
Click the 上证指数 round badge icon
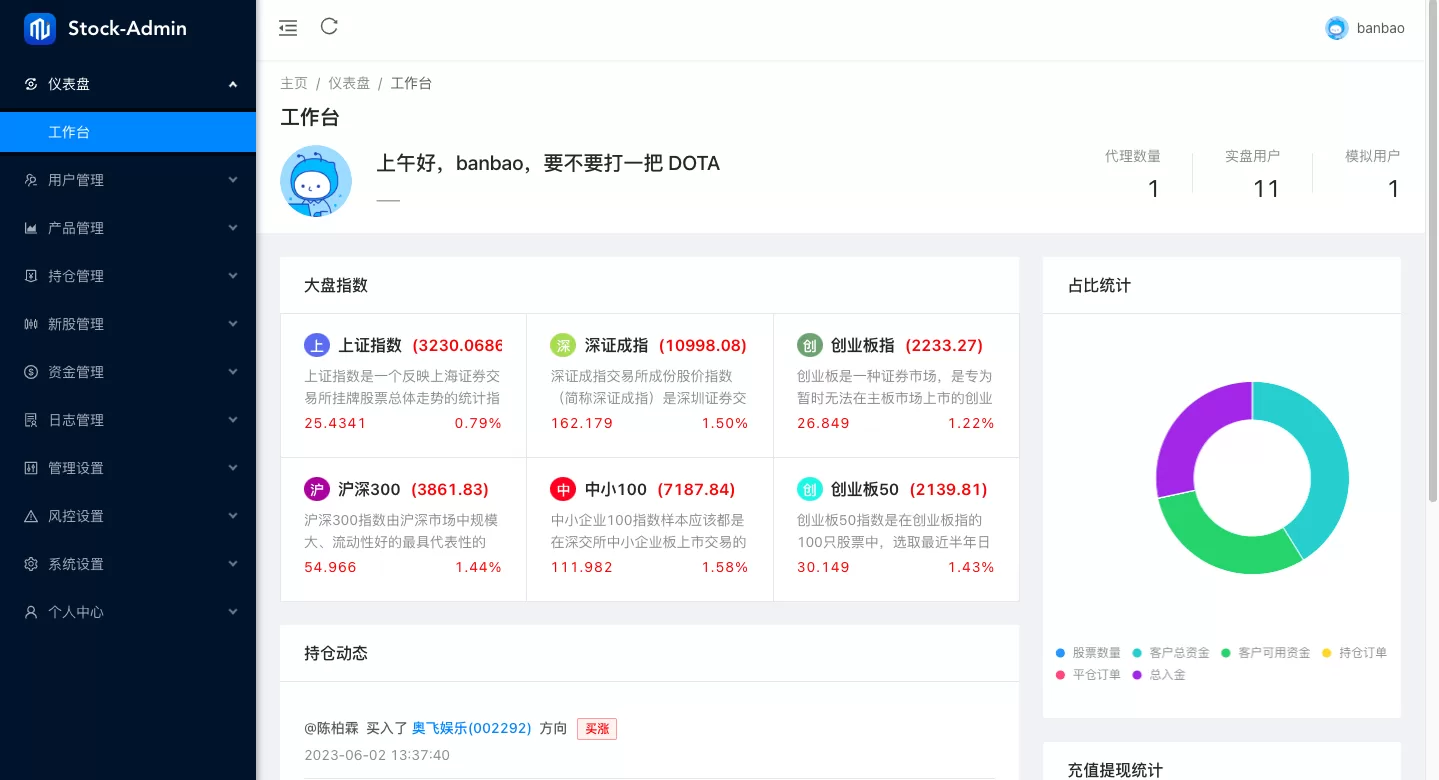(x=317, y=346)
